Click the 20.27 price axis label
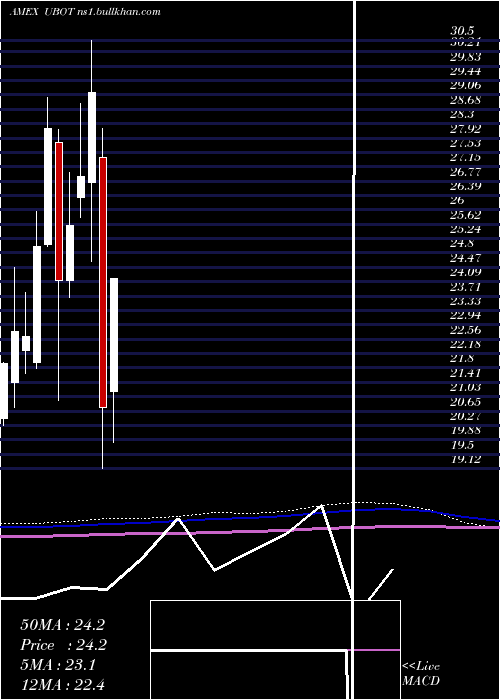The width and height of the screenshot is (500, 700). pos(466,416)
